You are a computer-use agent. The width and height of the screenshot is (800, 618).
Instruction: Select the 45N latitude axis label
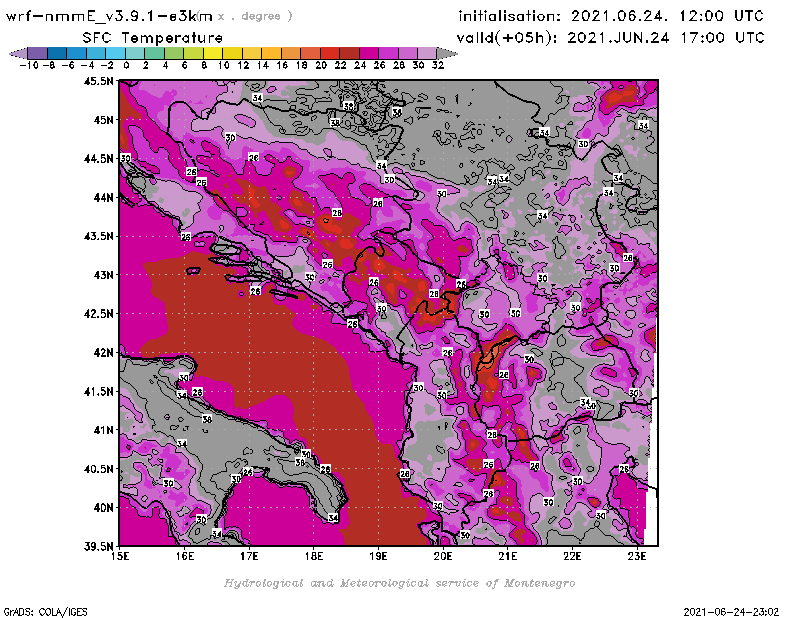[x=104, y=120]
